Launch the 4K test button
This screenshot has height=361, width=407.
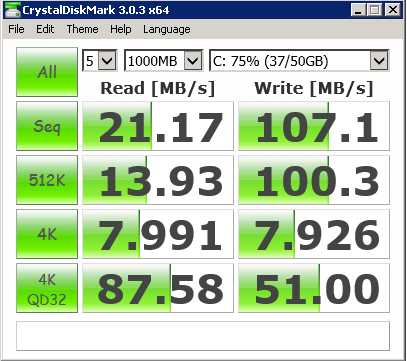[x=47, y=234]
